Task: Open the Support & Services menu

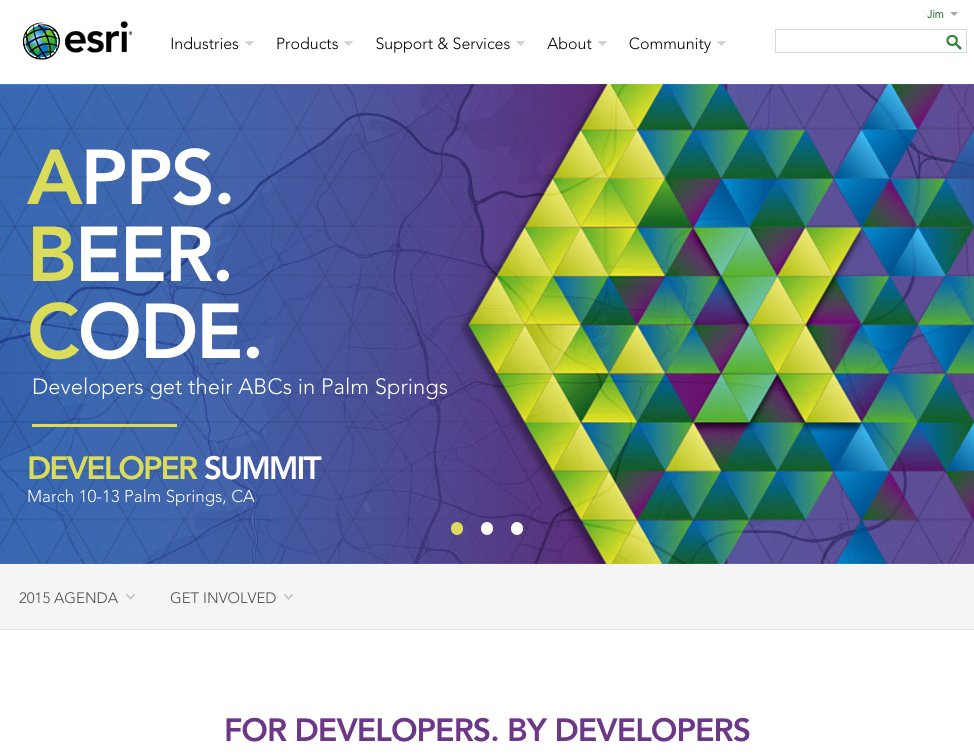Action: coord(450,43)
